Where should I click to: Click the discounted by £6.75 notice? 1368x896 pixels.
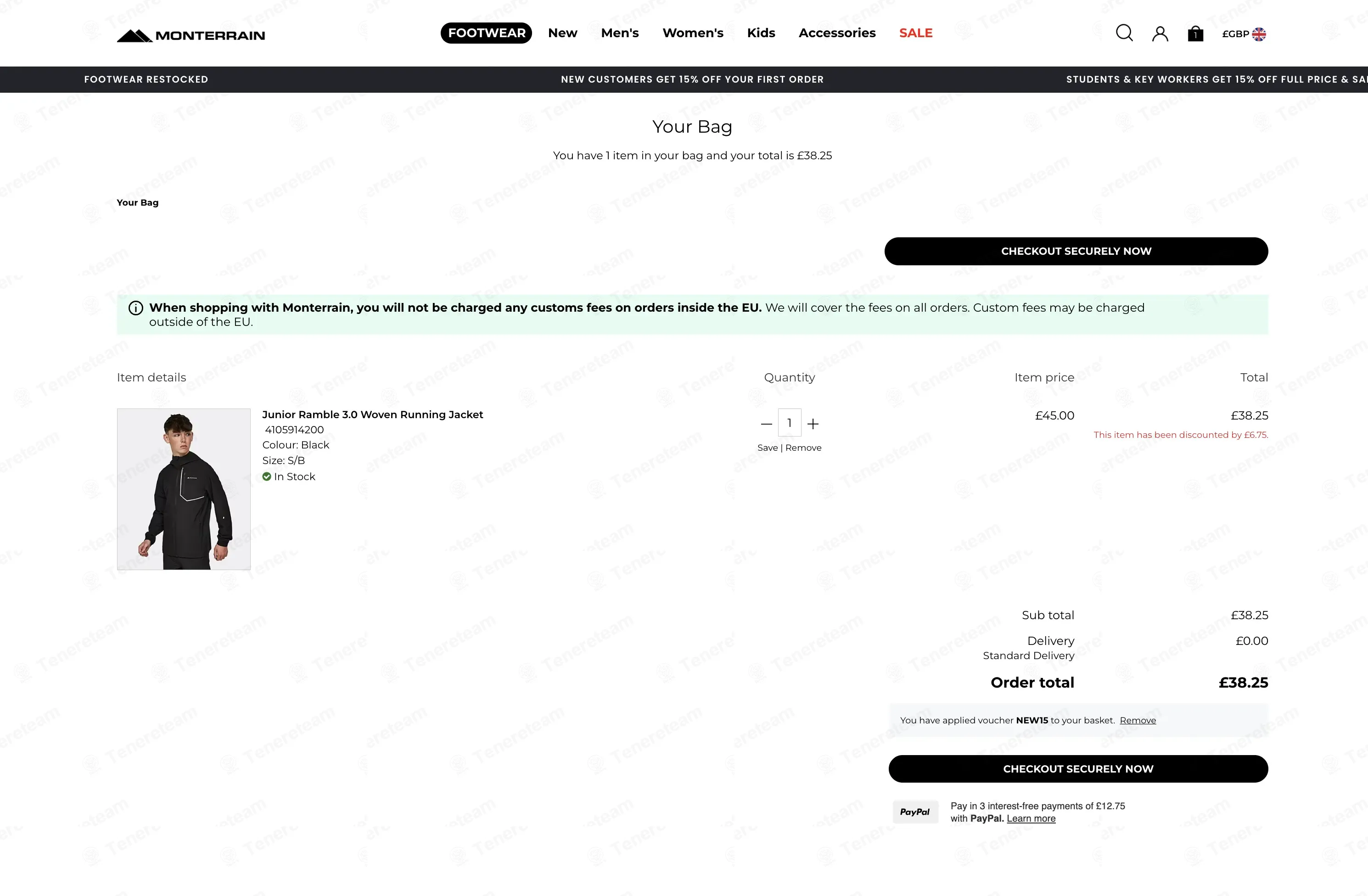pyautogui.click(x=1181, y=435)
